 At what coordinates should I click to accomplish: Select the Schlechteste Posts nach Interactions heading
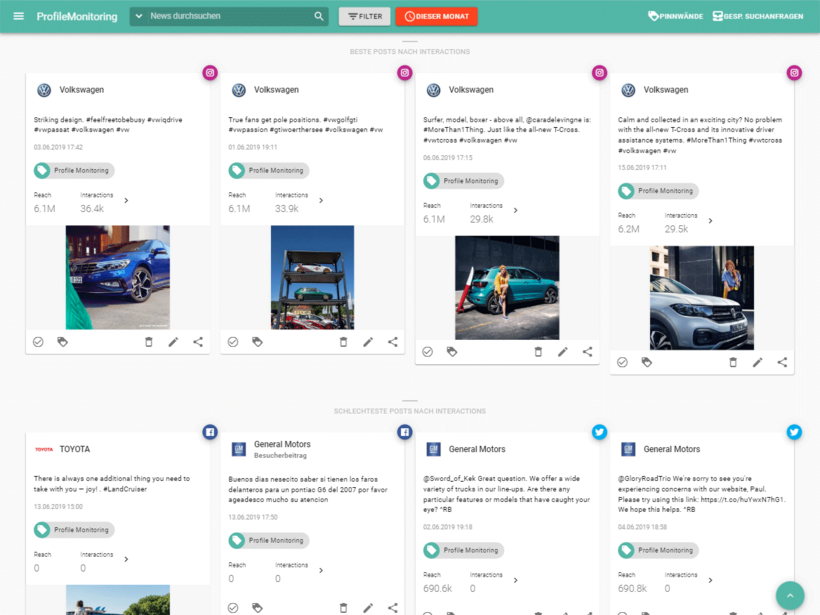[410, 411]
